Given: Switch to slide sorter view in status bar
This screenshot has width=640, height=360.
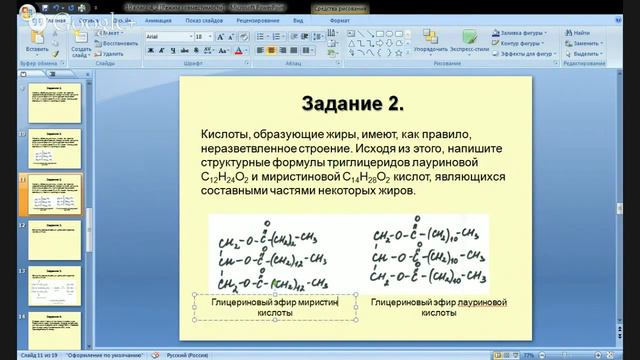Looking at the screenshot, I should click(x=507, y=356).
